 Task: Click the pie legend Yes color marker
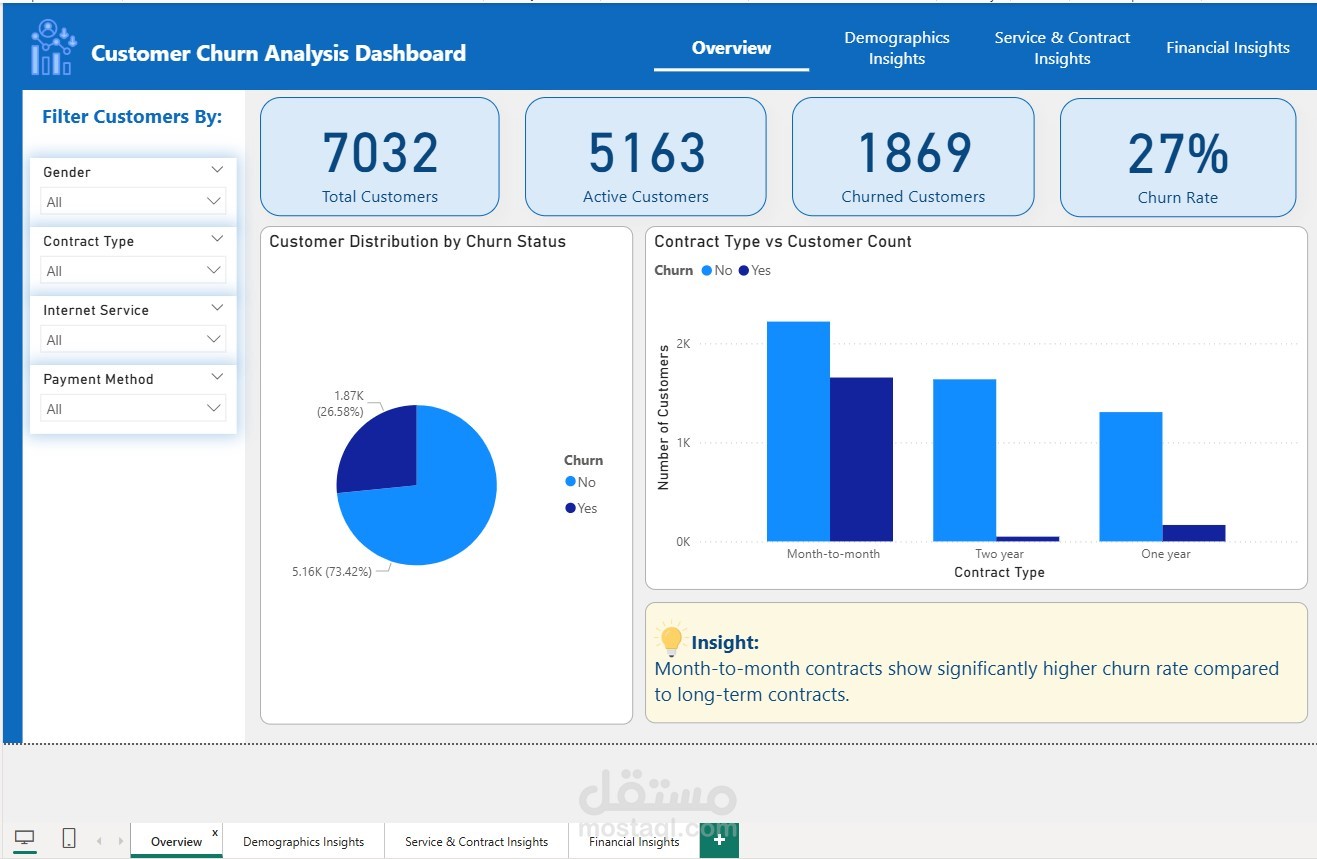570,508
